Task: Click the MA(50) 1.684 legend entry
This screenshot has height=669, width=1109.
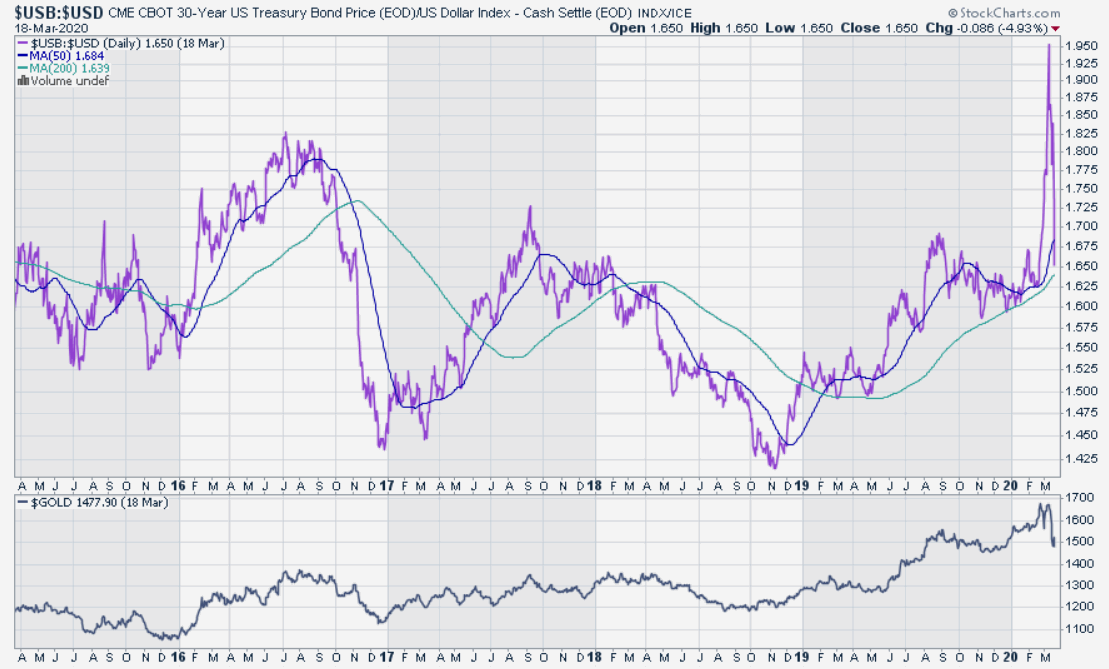Action: pyautogui.click(x=60, y=56)
